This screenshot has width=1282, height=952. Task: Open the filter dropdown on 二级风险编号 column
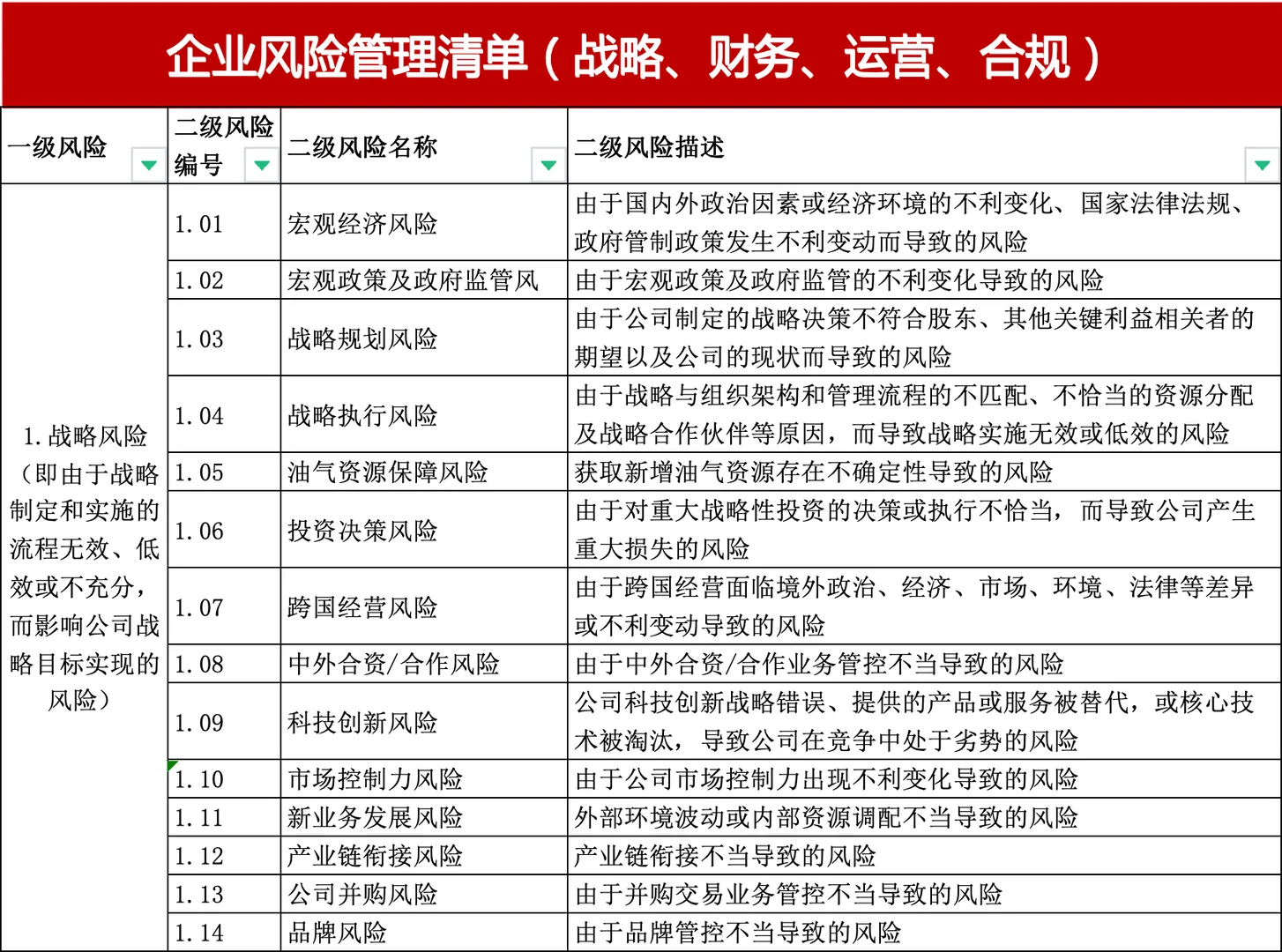tap(261, 165)
